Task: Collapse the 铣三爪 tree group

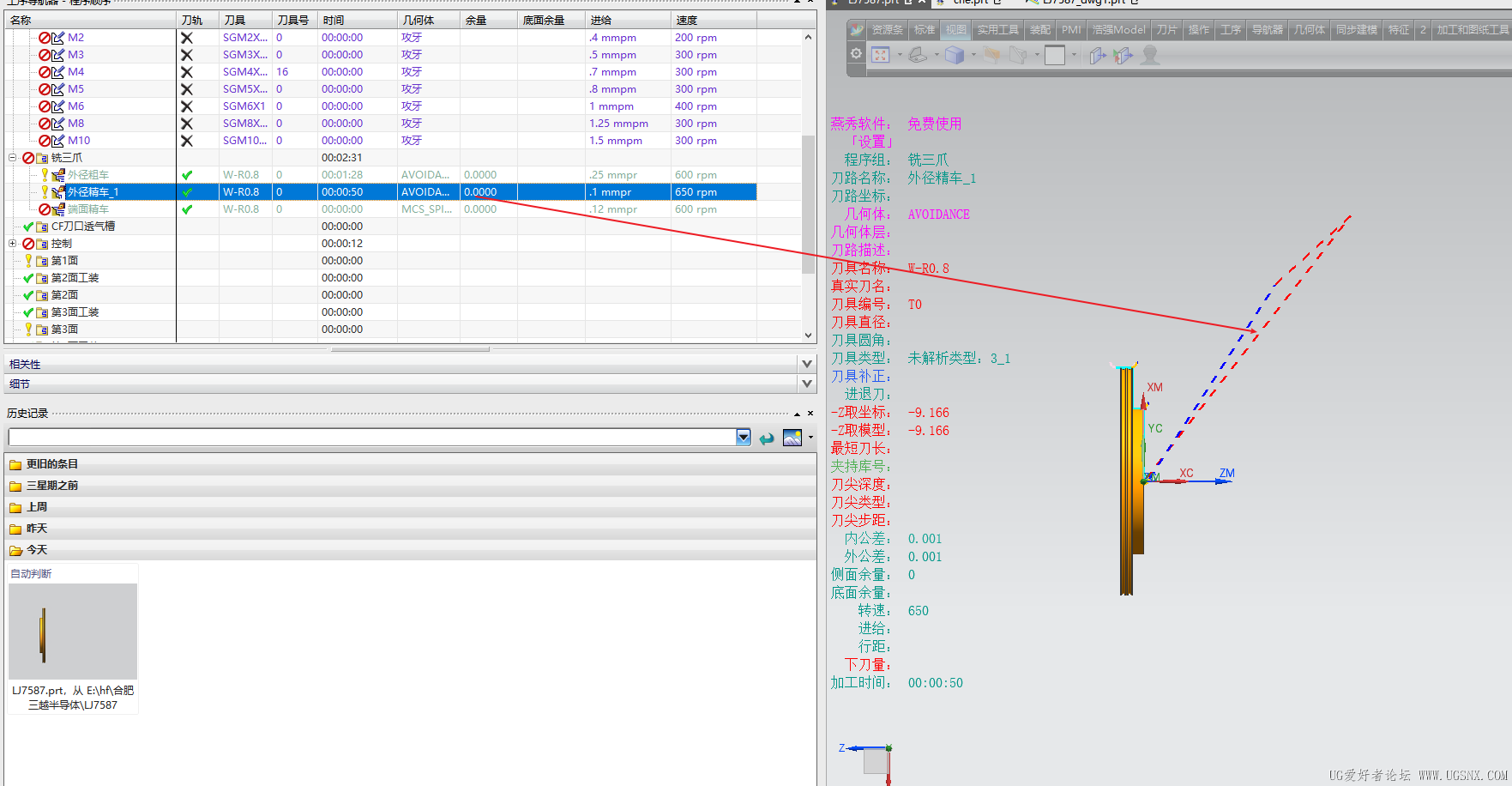Action: click(x=13, y=158)
